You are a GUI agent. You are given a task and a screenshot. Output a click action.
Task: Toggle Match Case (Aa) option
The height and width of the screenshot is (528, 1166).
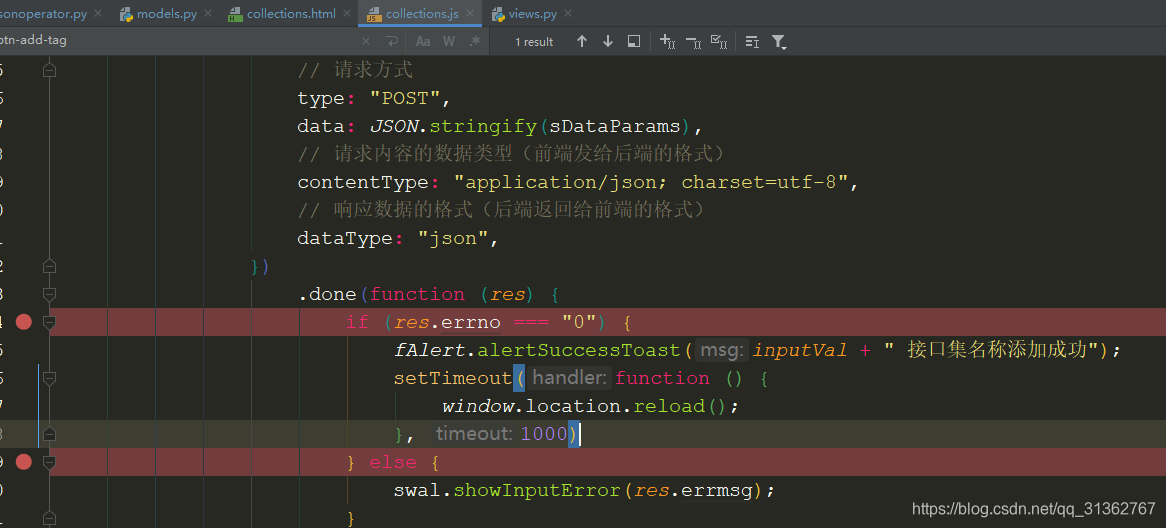[x=423, y=41]
